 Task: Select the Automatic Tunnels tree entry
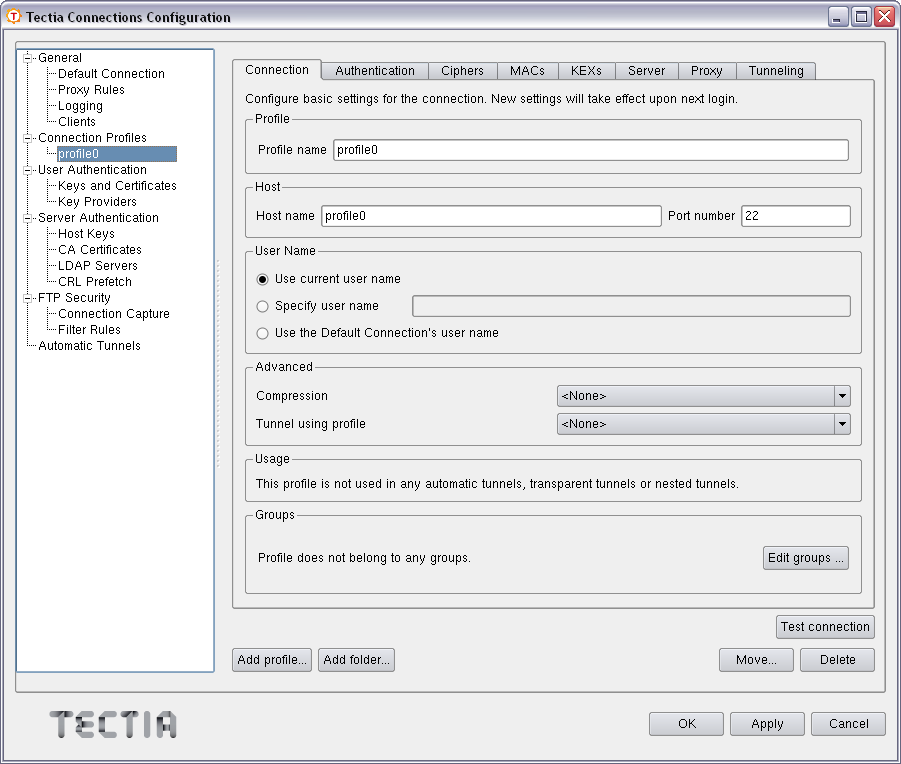[88, 345]
